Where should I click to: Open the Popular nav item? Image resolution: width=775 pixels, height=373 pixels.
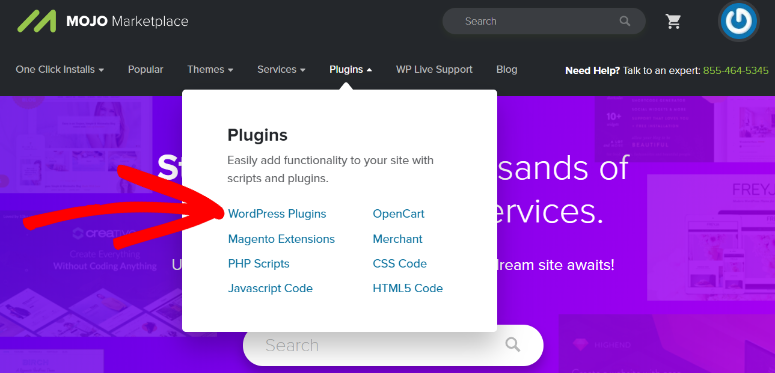pyautogui.click(x=145, y=70)
